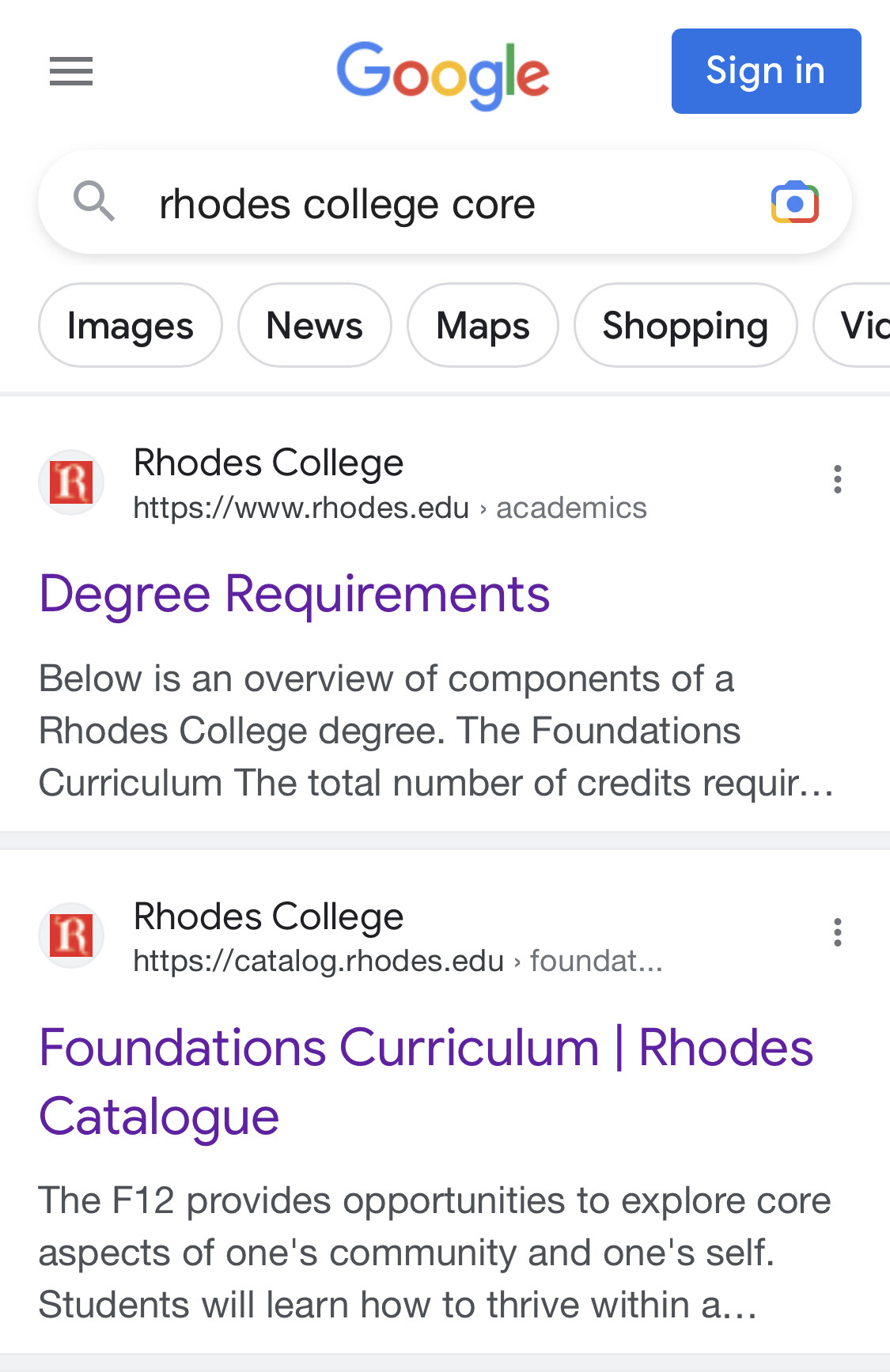Switch to the News tab
The width and height of the screenshot is (890, 1372).
315,325
